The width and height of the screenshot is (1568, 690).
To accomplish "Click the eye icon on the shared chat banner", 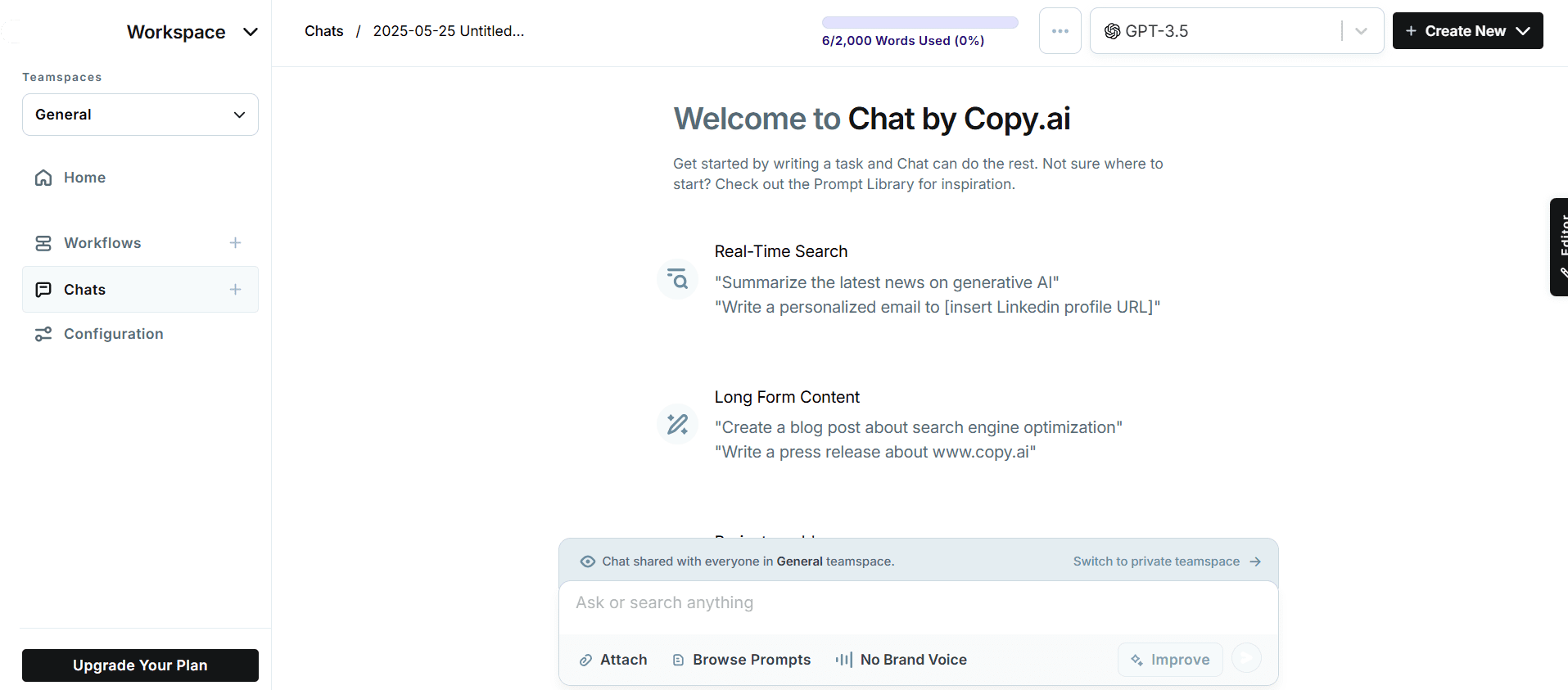I will 587,561.
